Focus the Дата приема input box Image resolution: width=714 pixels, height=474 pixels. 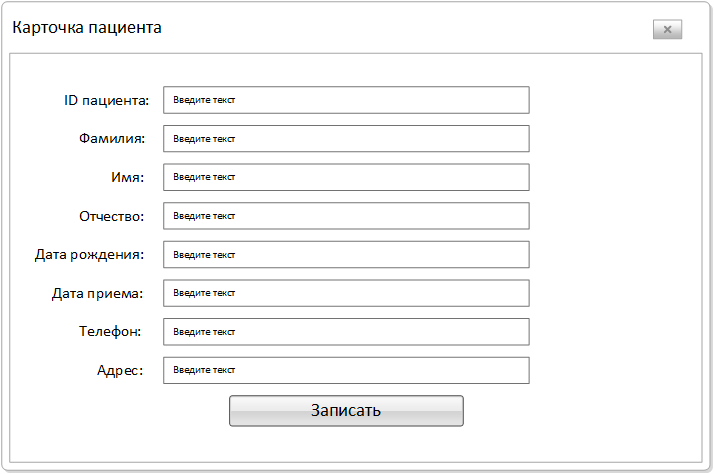pyautogui.click(x=346, y=293)
